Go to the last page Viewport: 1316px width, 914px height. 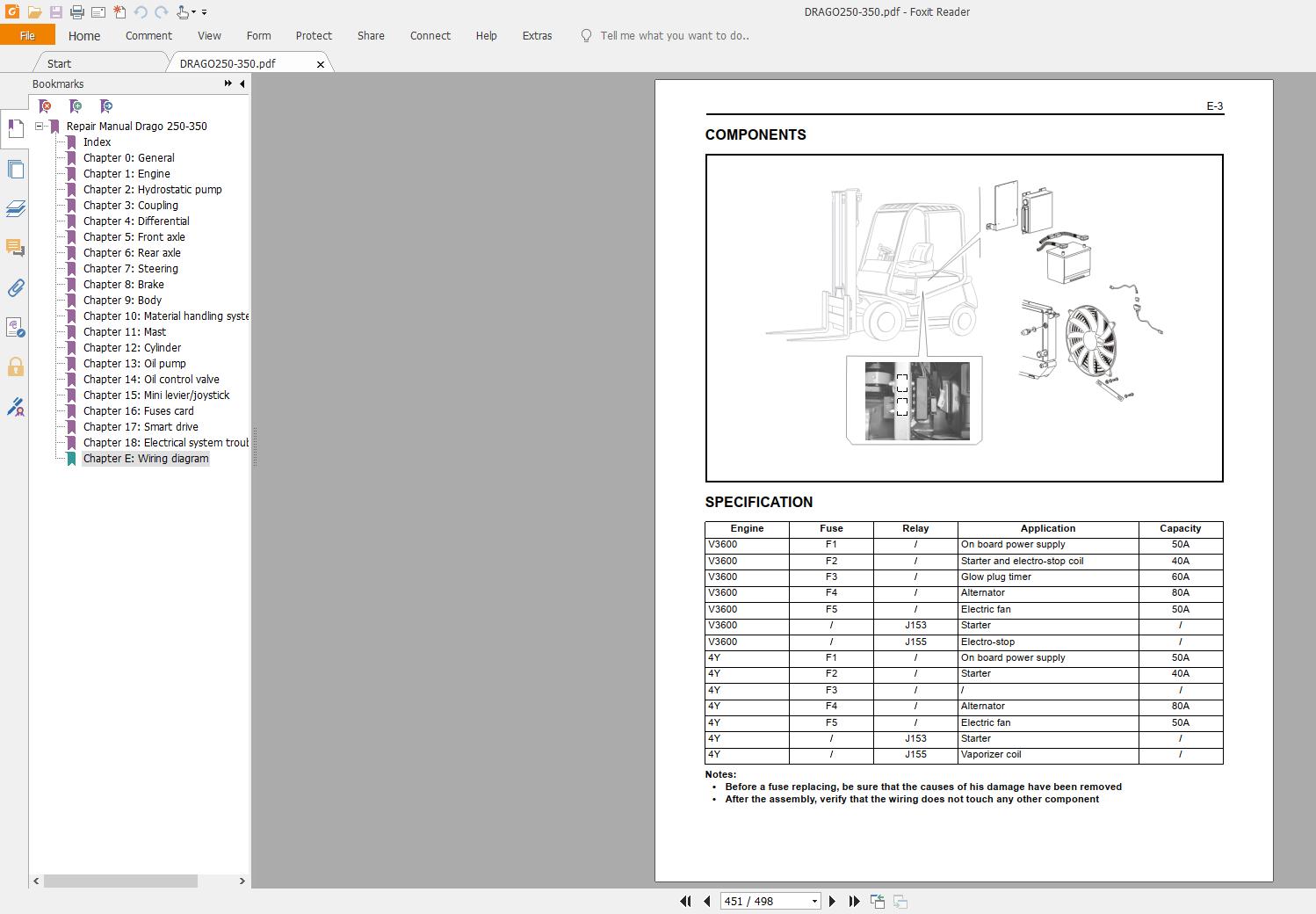pyautogui.click(x=854, y=901)
